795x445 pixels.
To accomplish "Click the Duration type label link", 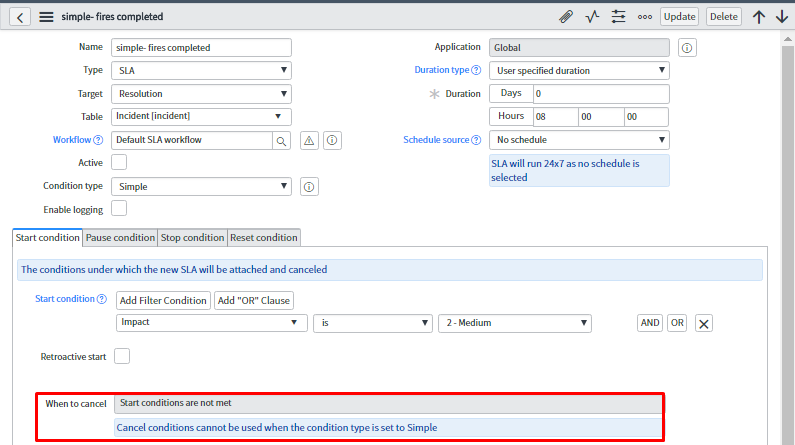I will pos(442,70).
